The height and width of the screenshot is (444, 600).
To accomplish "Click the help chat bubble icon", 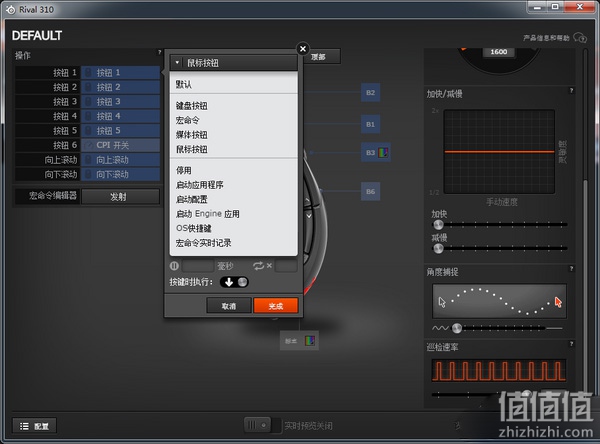I will coord(580,38).
